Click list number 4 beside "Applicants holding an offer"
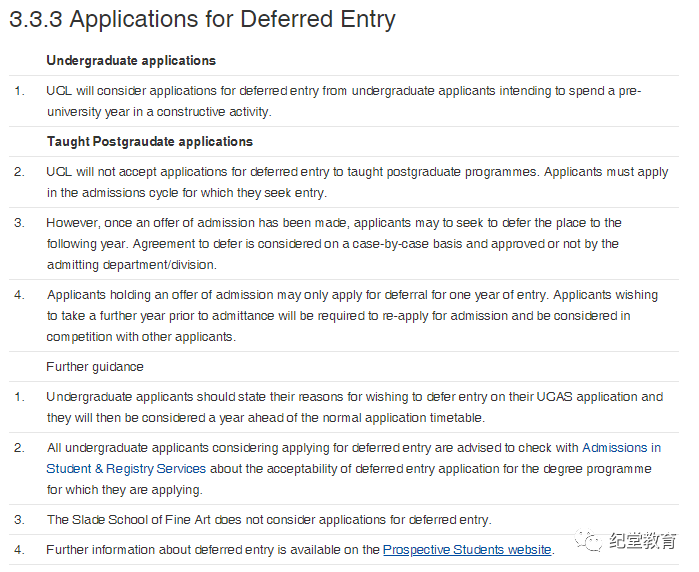This screenshot has width=699, height=572. point(19,295)
